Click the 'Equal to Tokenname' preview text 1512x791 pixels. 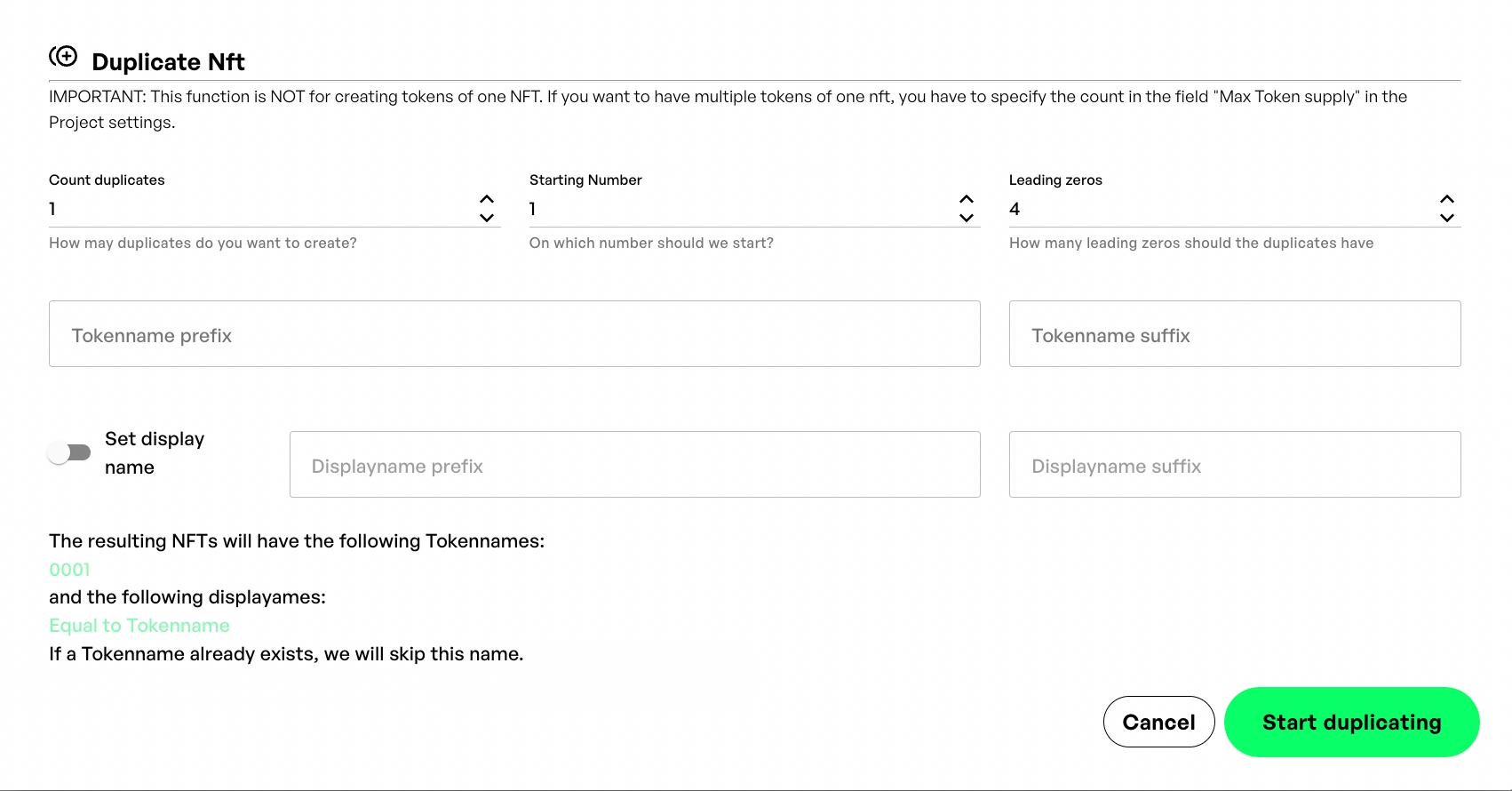point(139,626)
